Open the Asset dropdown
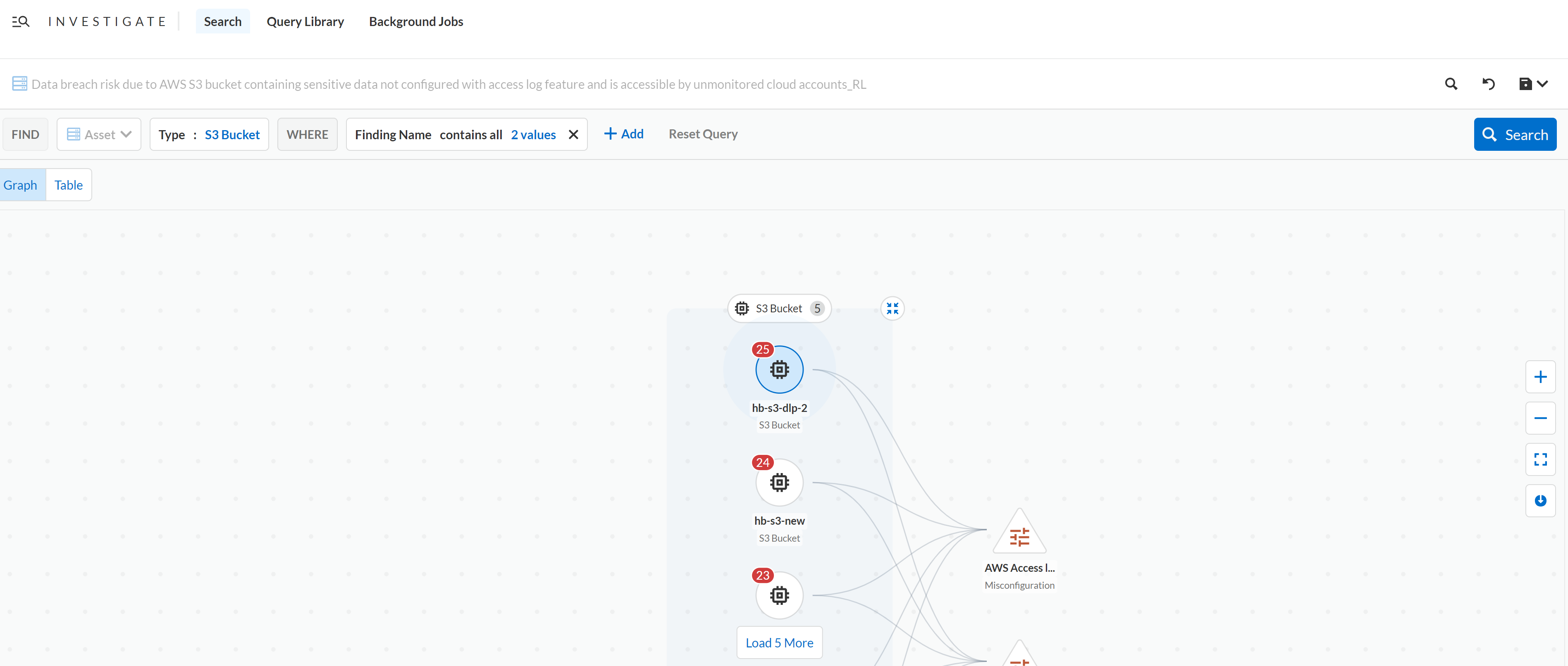The width and height of the screenshot is (1568, 666). pyautogui.click(x=99, y=134)
